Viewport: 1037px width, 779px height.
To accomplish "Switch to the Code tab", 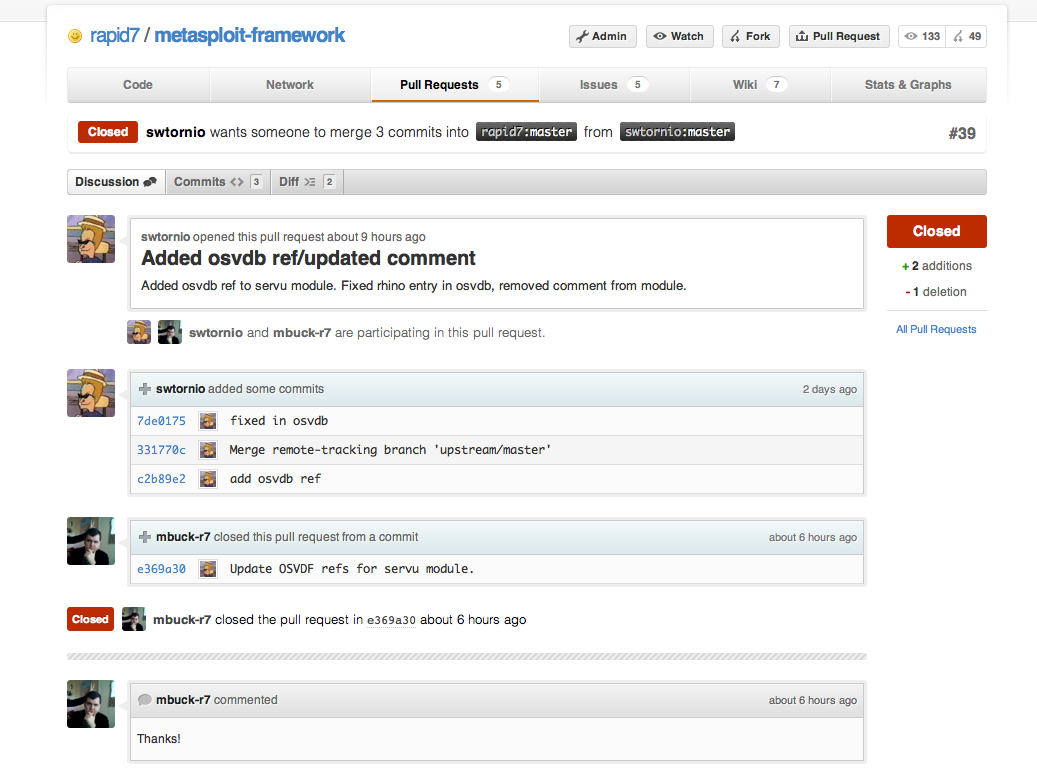I will [138, 85].
